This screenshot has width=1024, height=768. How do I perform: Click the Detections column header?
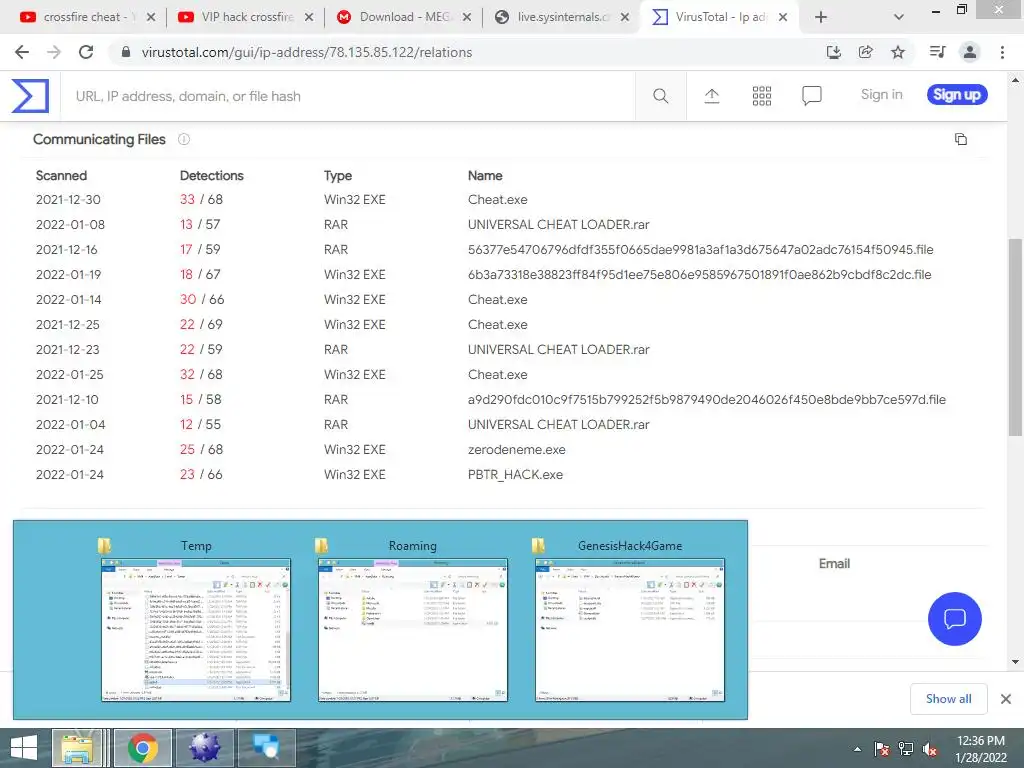pos(212,176)
